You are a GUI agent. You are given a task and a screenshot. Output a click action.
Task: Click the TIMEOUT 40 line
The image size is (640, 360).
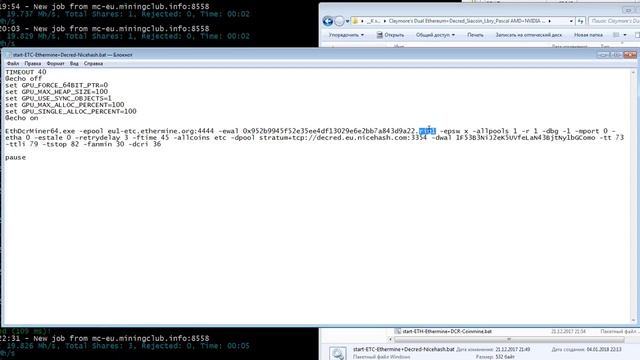click(26, 72)
